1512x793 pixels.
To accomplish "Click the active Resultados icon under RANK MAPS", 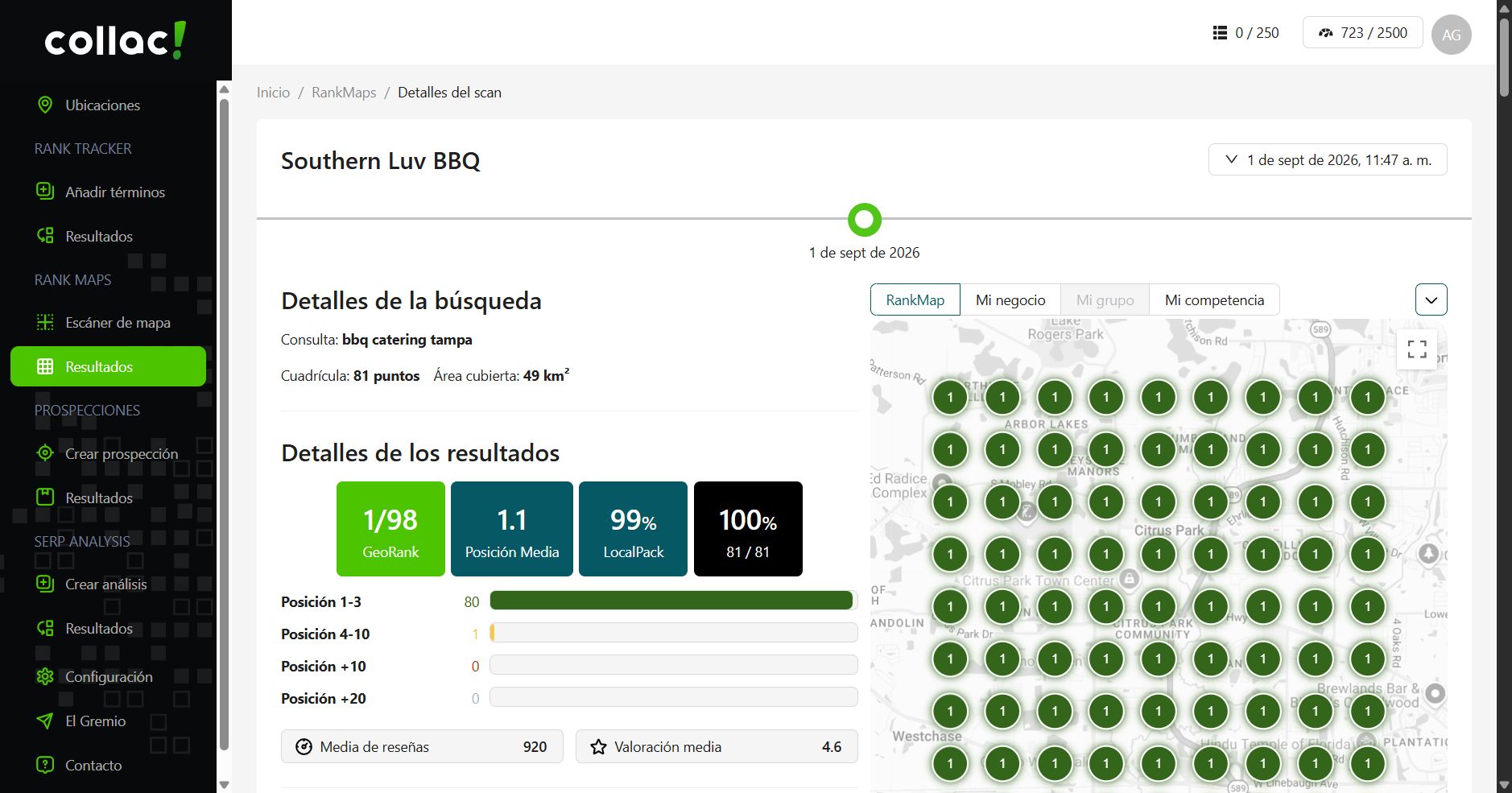I will pos(45,366).
